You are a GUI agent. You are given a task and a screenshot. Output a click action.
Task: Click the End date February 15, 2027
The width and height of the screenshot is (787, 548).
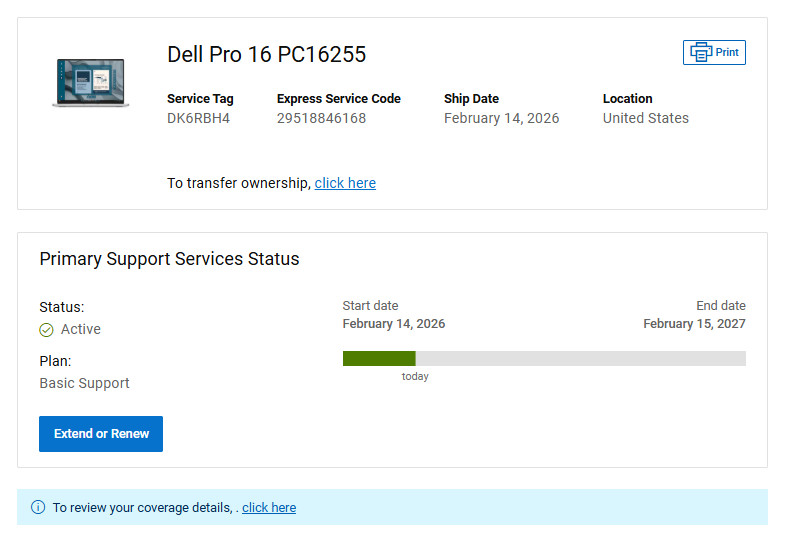pos(694,324)
